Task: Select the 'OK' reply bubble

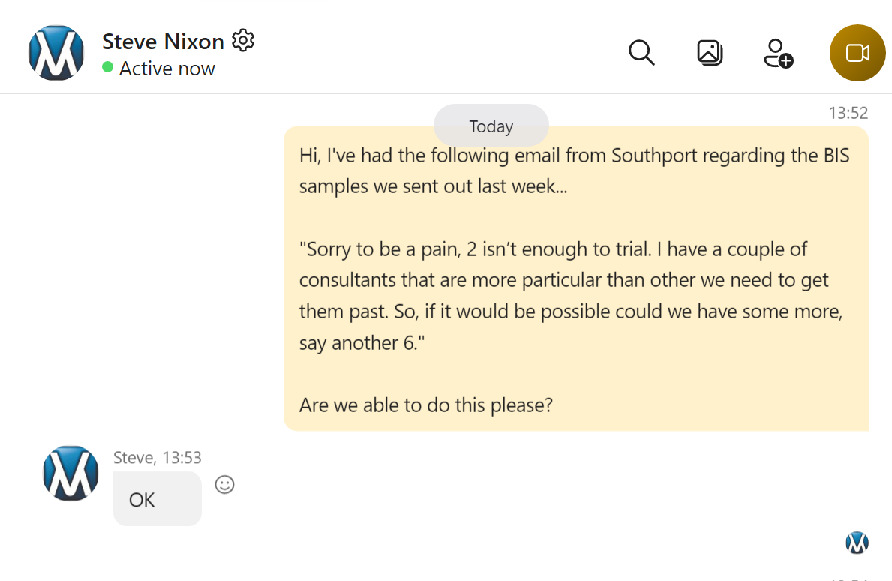Action: pos(157,499)
